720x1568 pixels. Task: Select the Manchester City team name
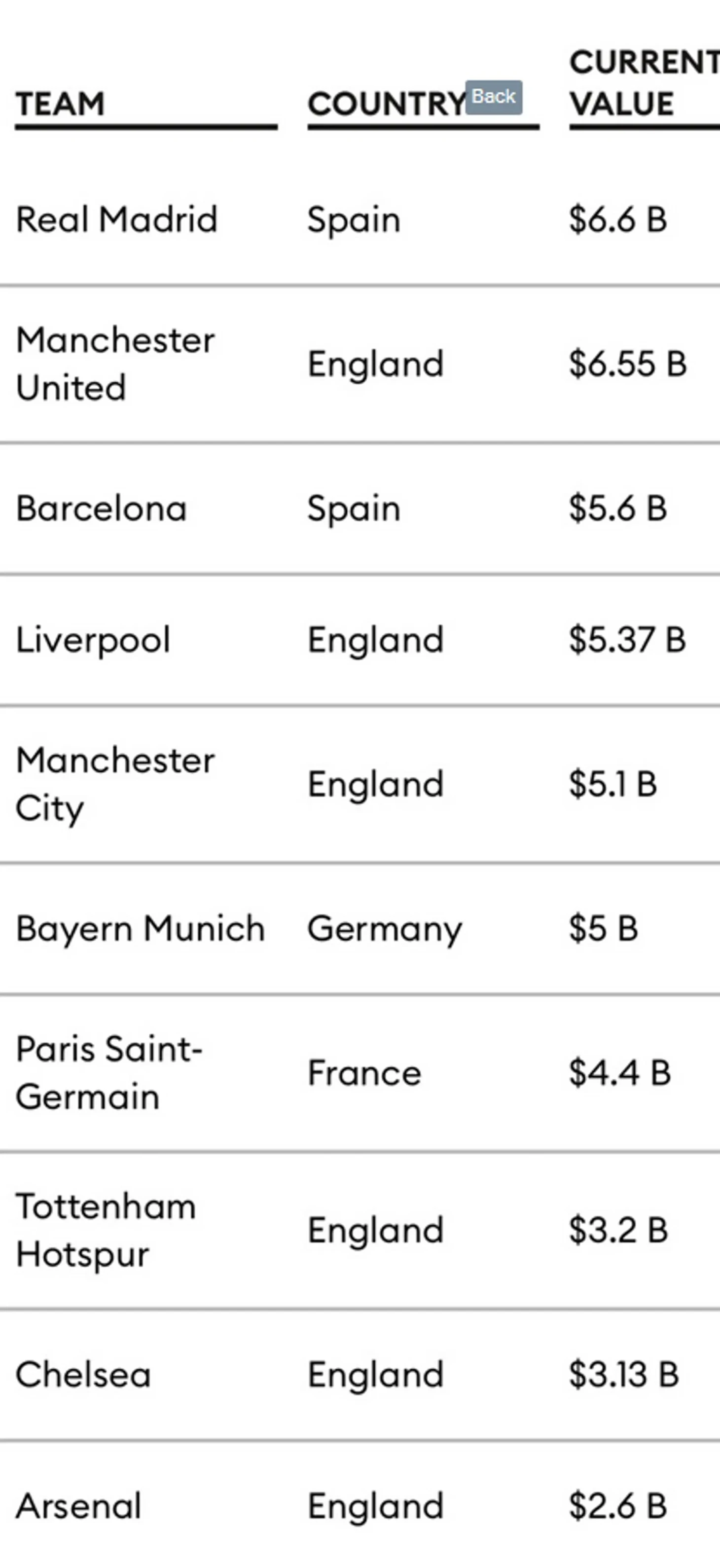(x=115, y=785)
